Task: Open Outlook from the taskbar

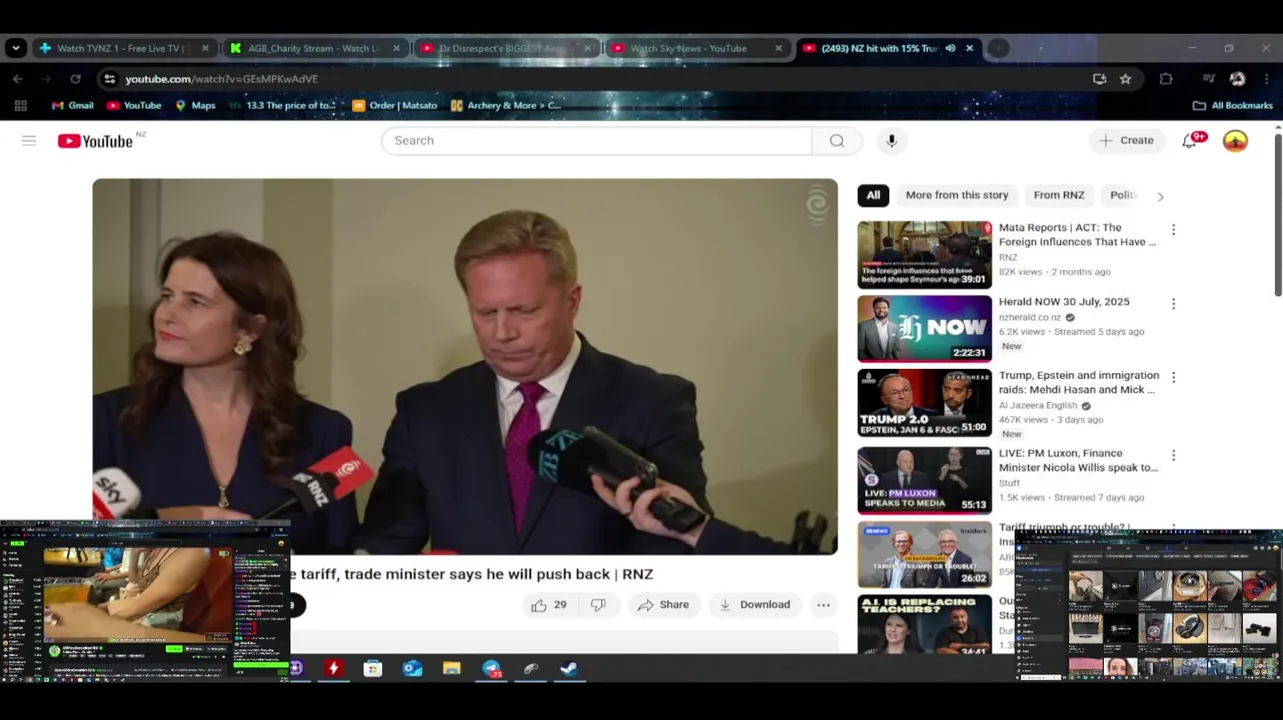Action: point(413,669)
